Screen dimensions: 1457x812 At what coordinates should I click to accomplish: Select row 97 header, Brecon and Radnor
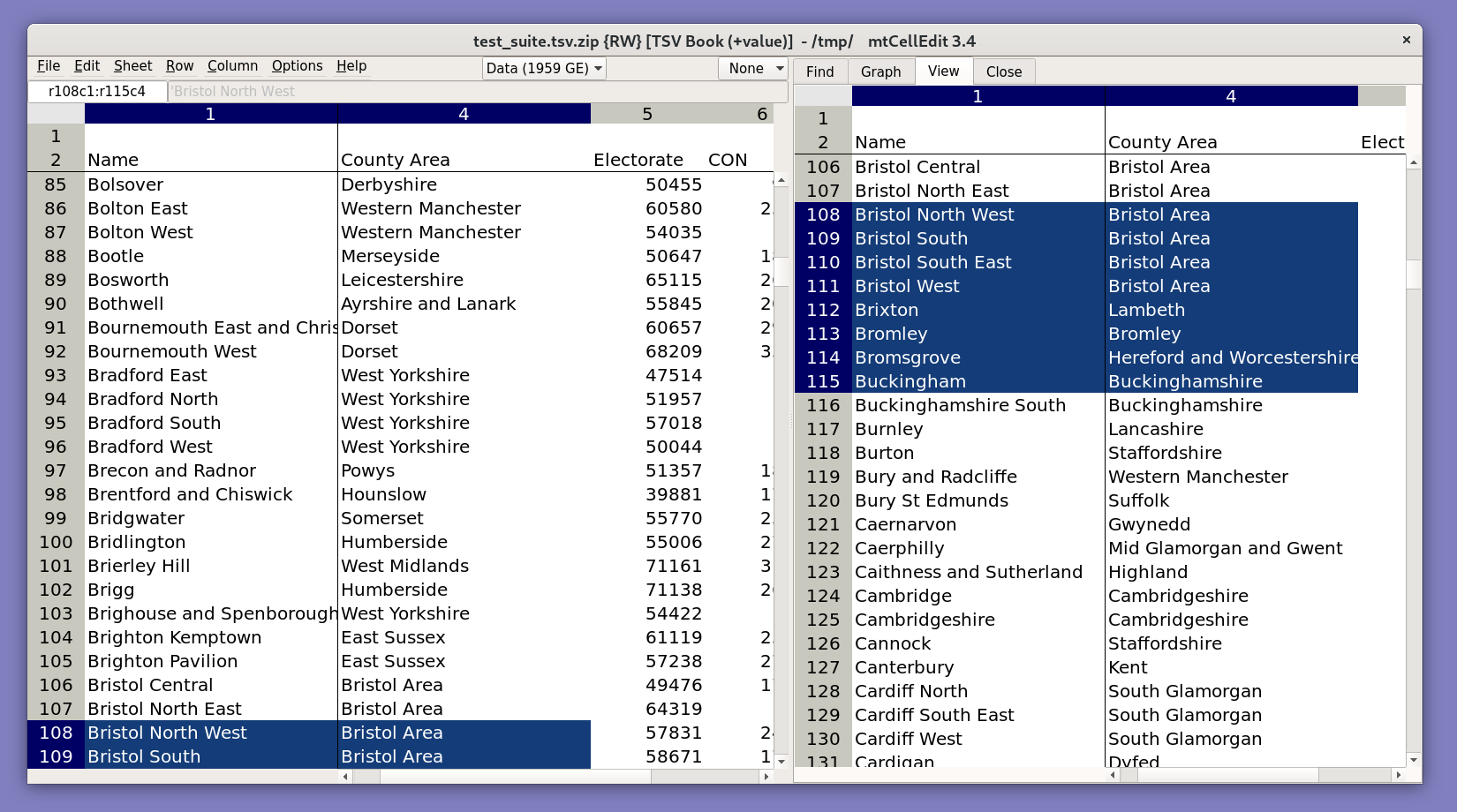point(56,470)
